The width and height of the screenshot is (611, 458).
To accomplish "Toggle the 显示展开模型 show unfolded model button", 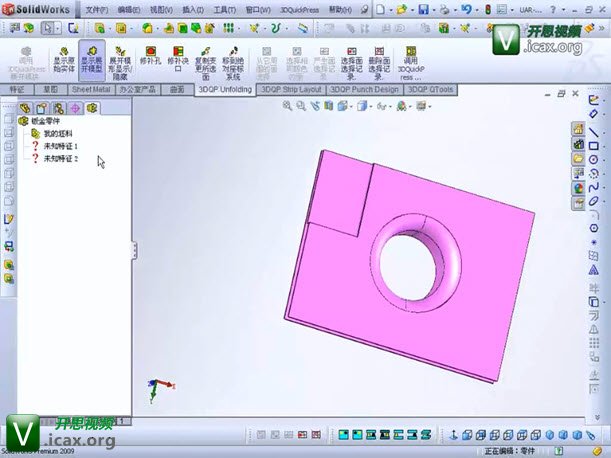I will tap(92, 60).
